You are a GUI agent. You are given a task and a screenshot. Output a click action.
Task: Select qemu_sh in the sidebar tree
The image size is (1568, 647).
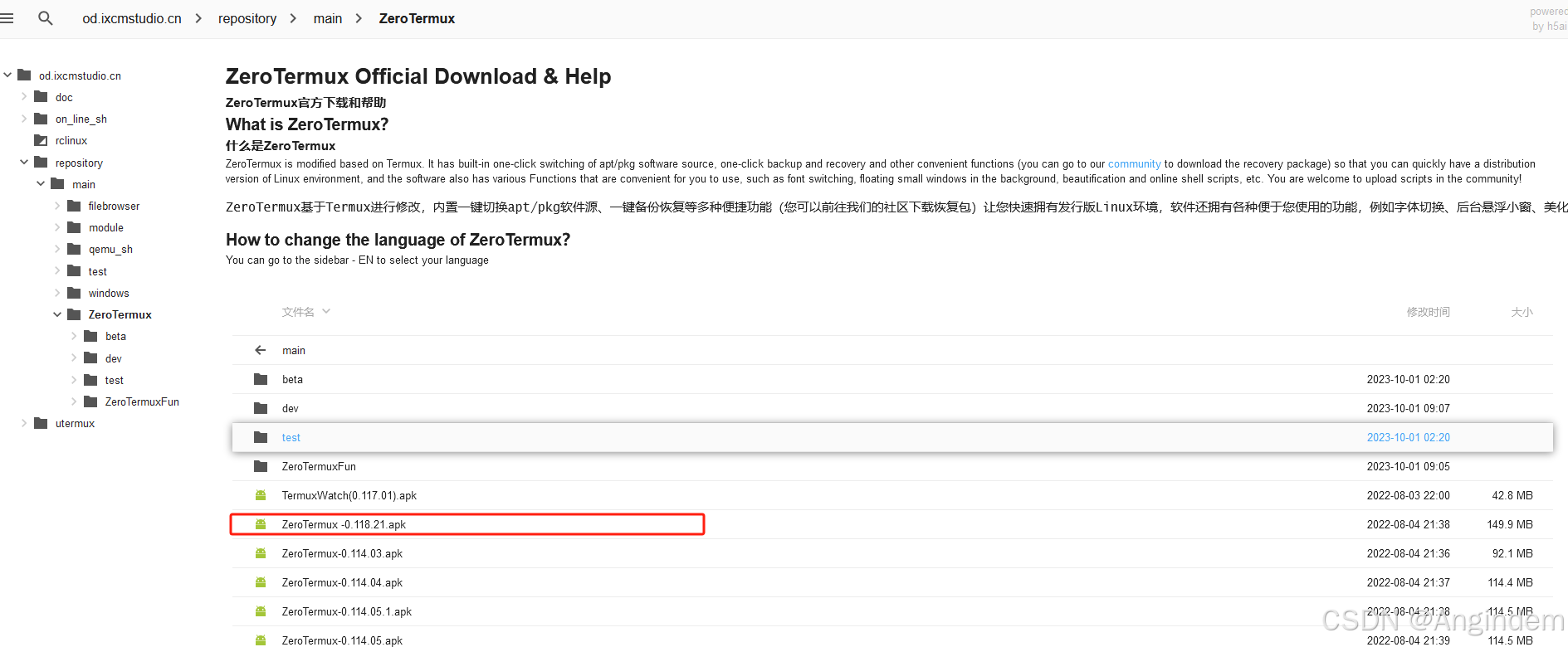tap(110, 249)
